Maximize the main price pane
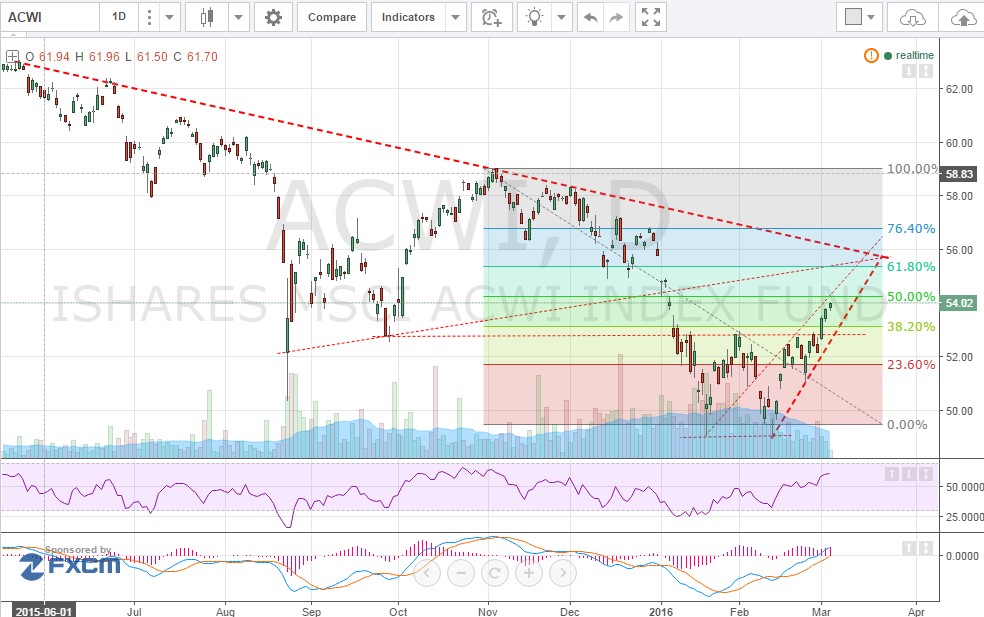 click(926, 72)
